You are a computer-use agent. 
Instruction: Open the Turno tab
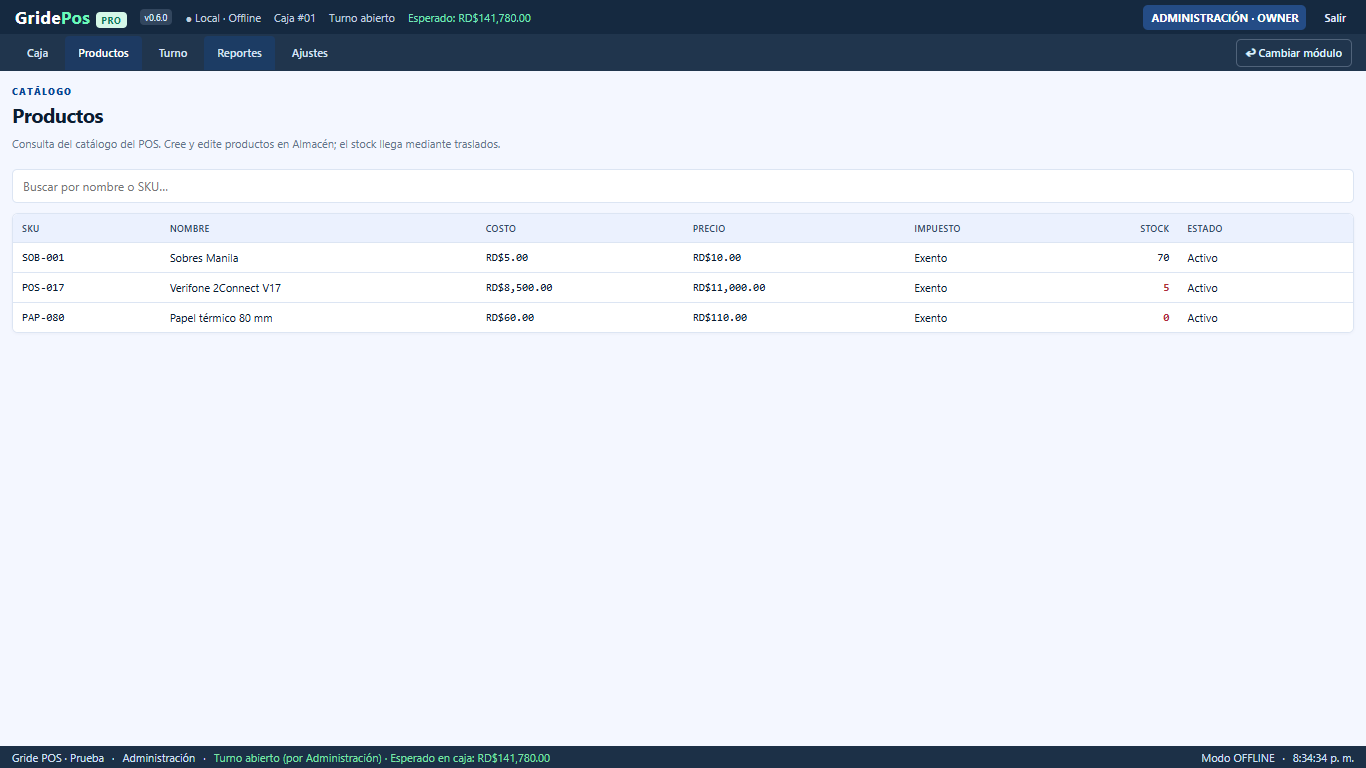pyautogui.click(x=172, y=53)
